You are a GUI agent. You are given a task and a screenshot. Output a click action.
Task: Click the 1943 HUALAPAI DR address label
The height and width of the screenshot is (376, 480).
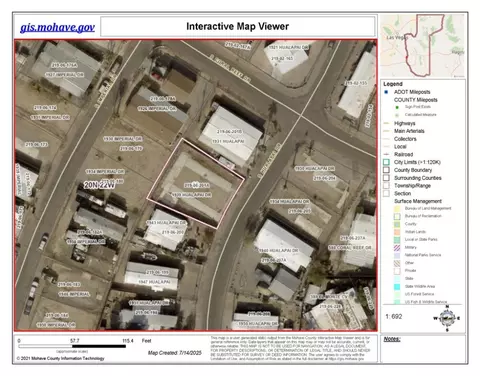point(166,222)
